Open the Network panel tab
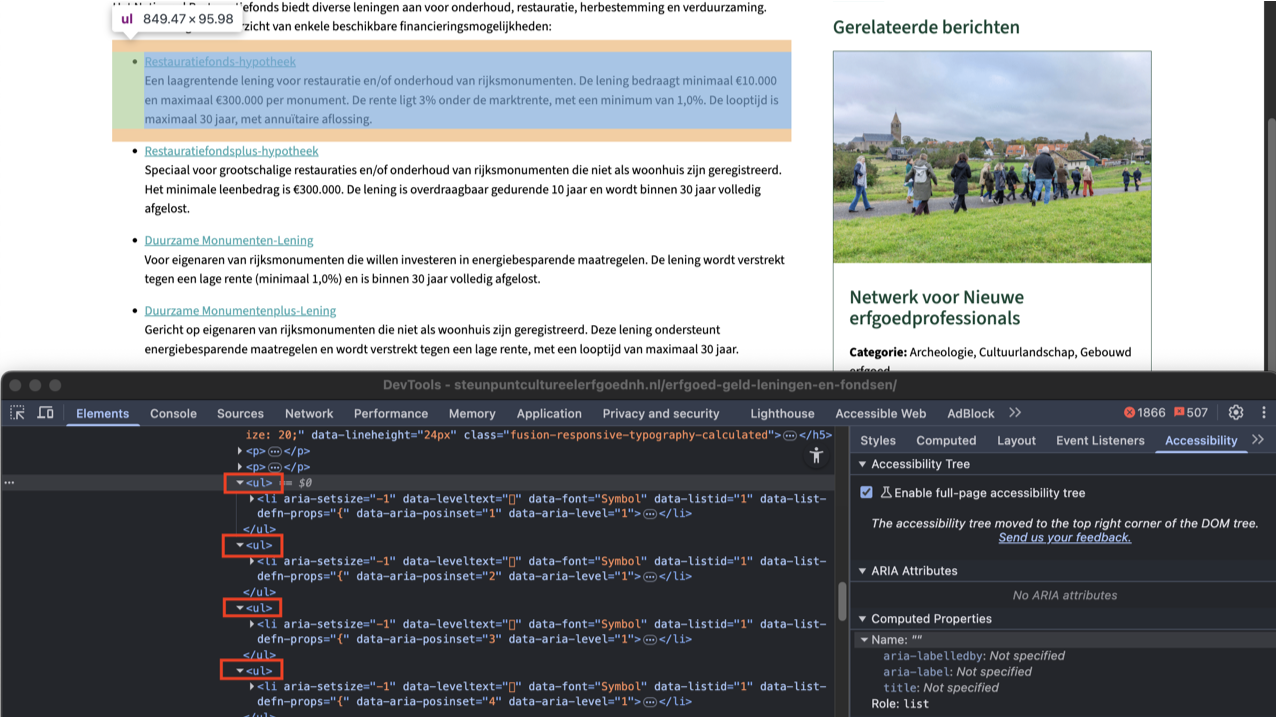1277x717 pixels. coord(309,413)
